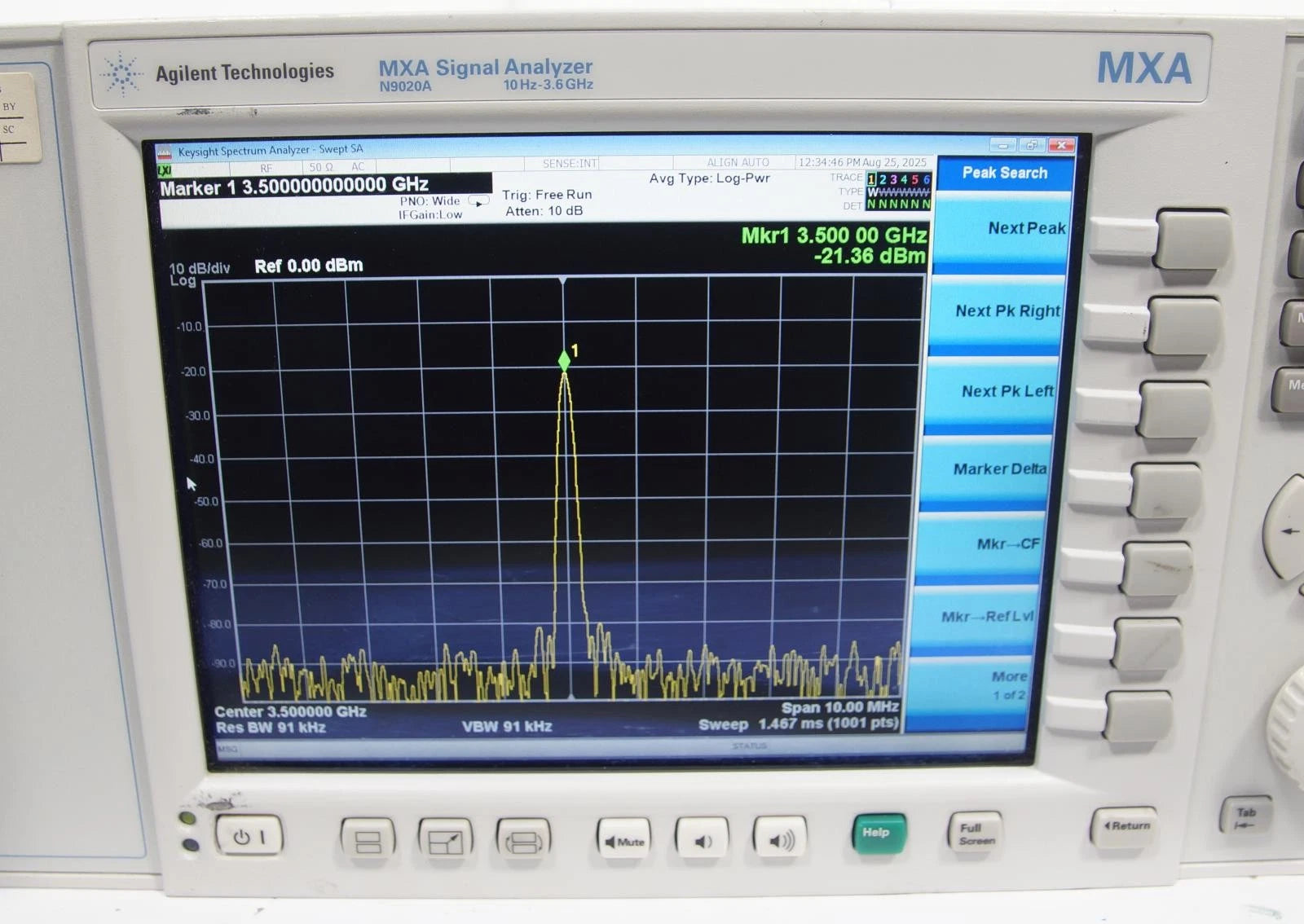Click the hardware key beside Next Pk Left
This screenshot has height=924, width=1304.
[x=1174, y=410]
